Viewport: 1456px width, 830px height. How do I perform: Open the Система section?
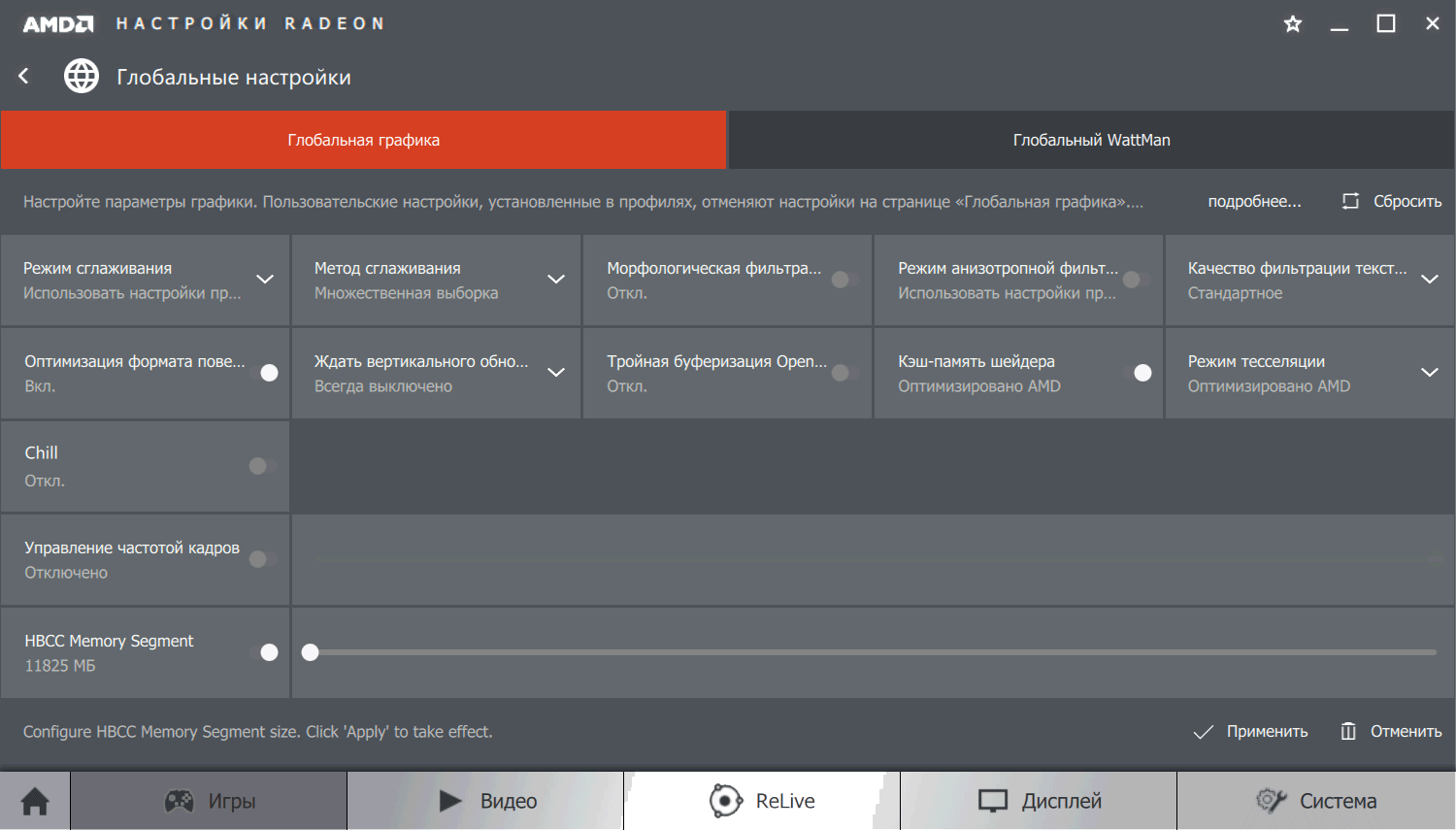pyautogui.click(x=1316, y=801)
